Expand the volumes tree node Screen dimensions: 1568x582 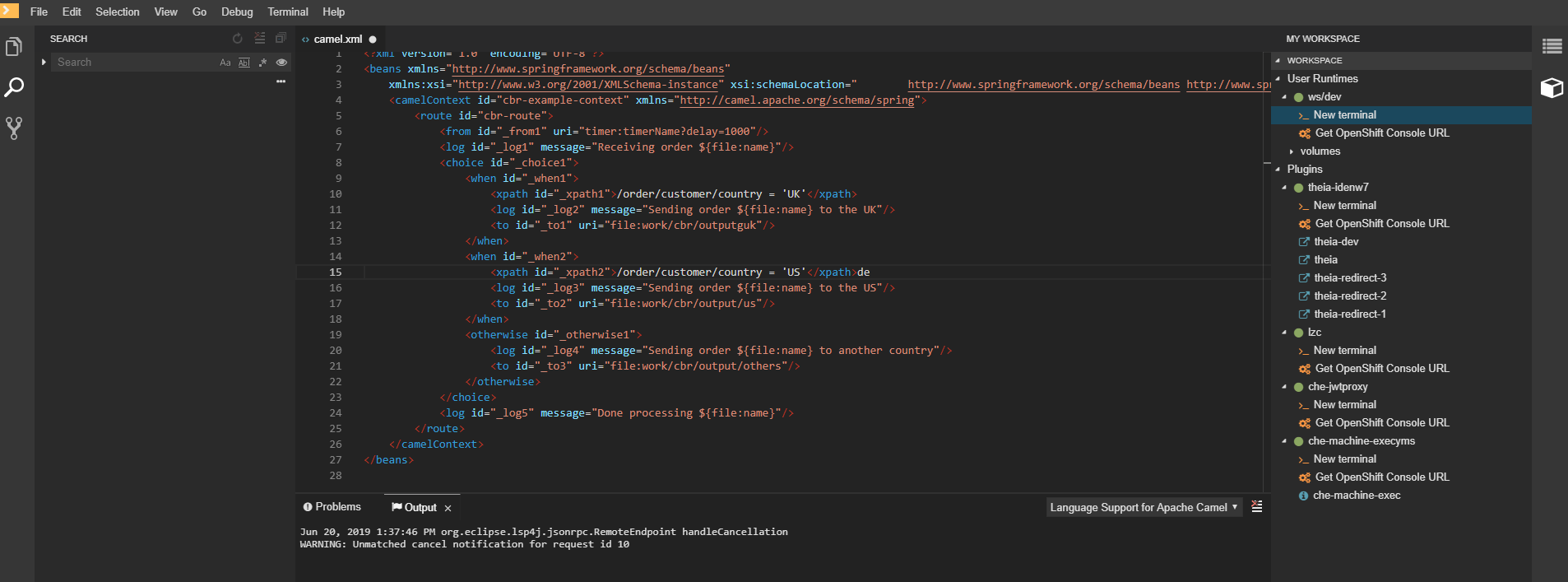pos(1292,151)
